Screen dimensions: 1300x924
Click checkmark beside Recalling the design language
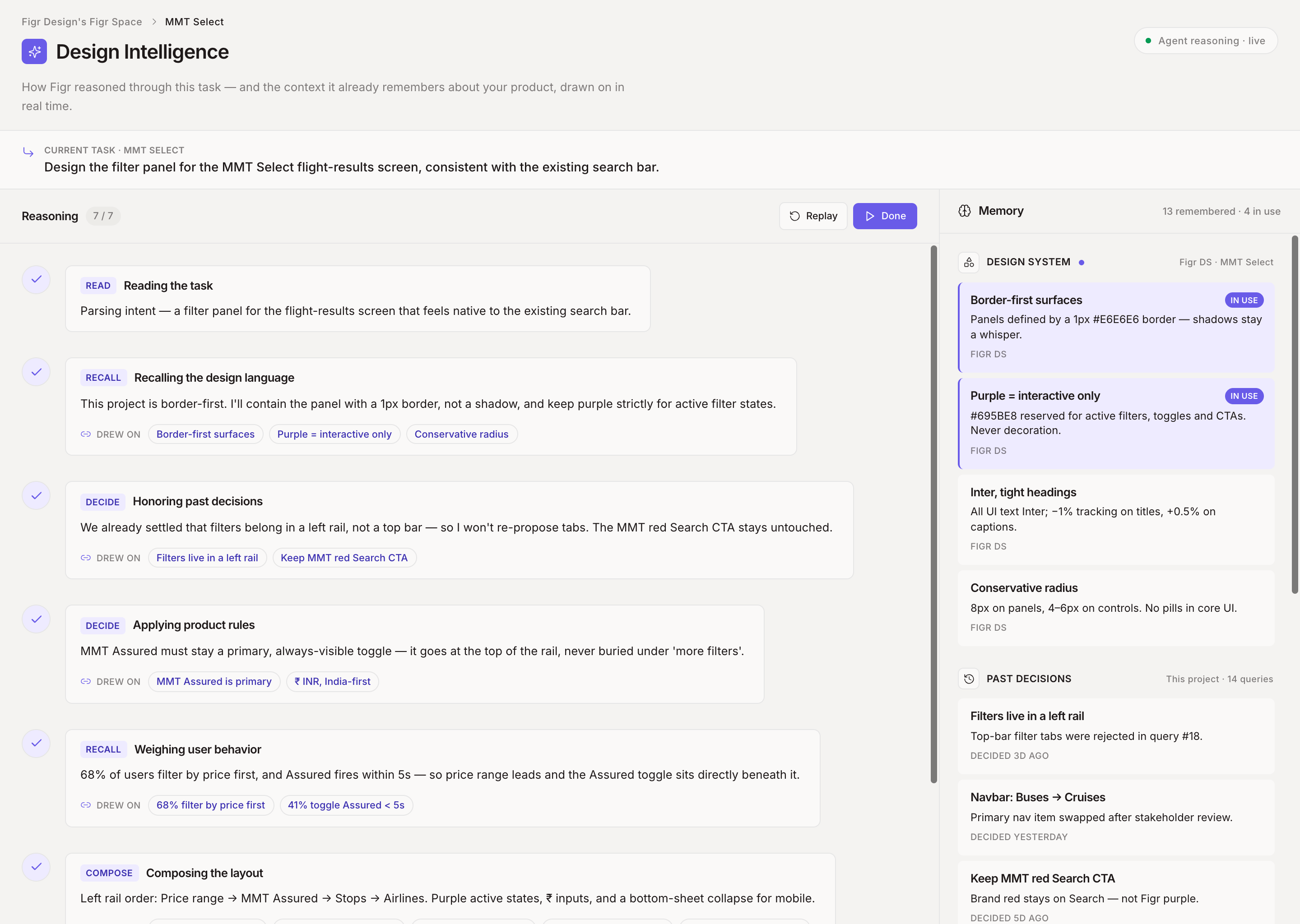[37, 372]
